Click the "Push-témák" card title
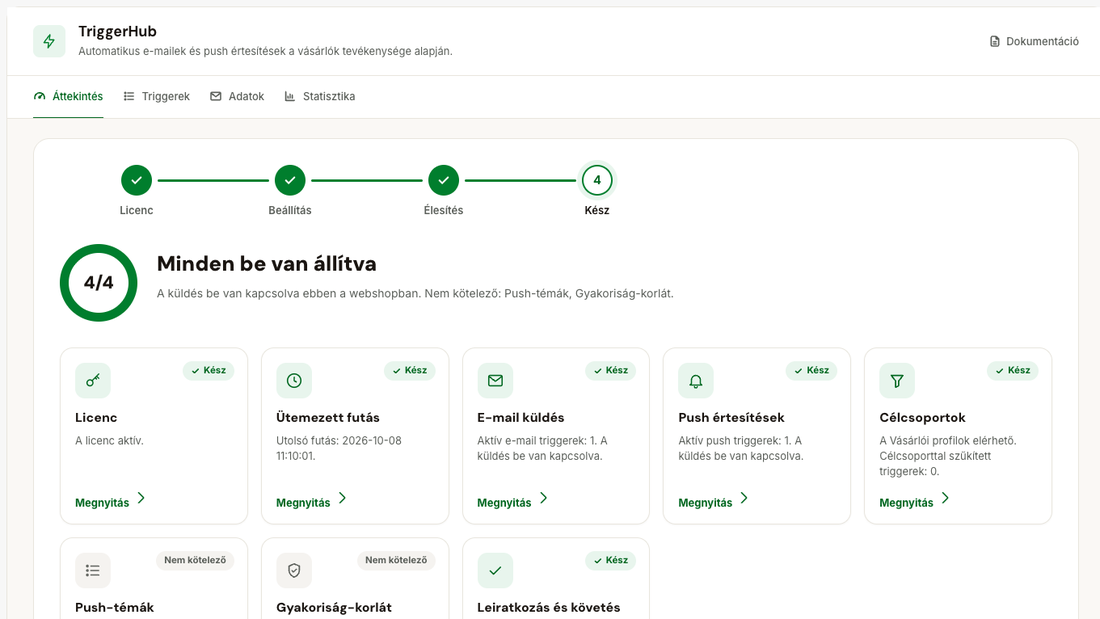This screenshot has height=619, width=1100. coord(114,608)
